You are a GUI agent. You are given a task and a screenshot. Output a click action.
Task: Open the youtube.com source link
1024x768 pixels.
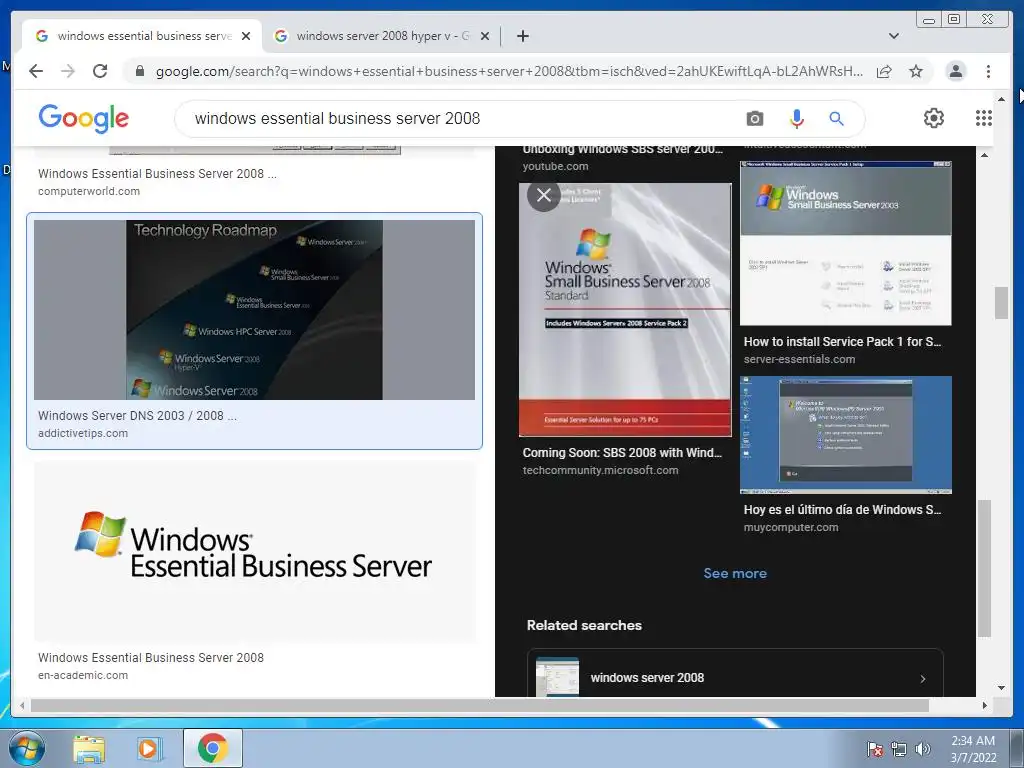(x=555, y=167)
